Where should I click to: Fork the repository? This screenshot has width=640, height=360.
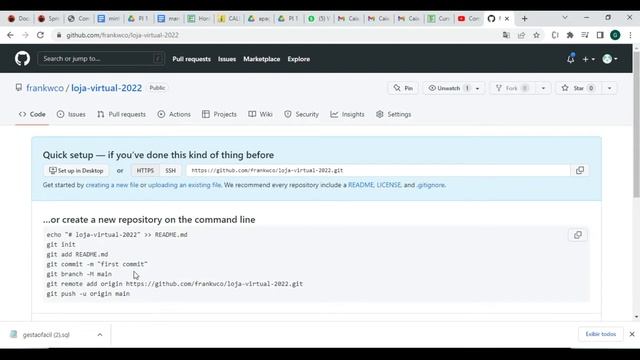(x=512, y=88)
